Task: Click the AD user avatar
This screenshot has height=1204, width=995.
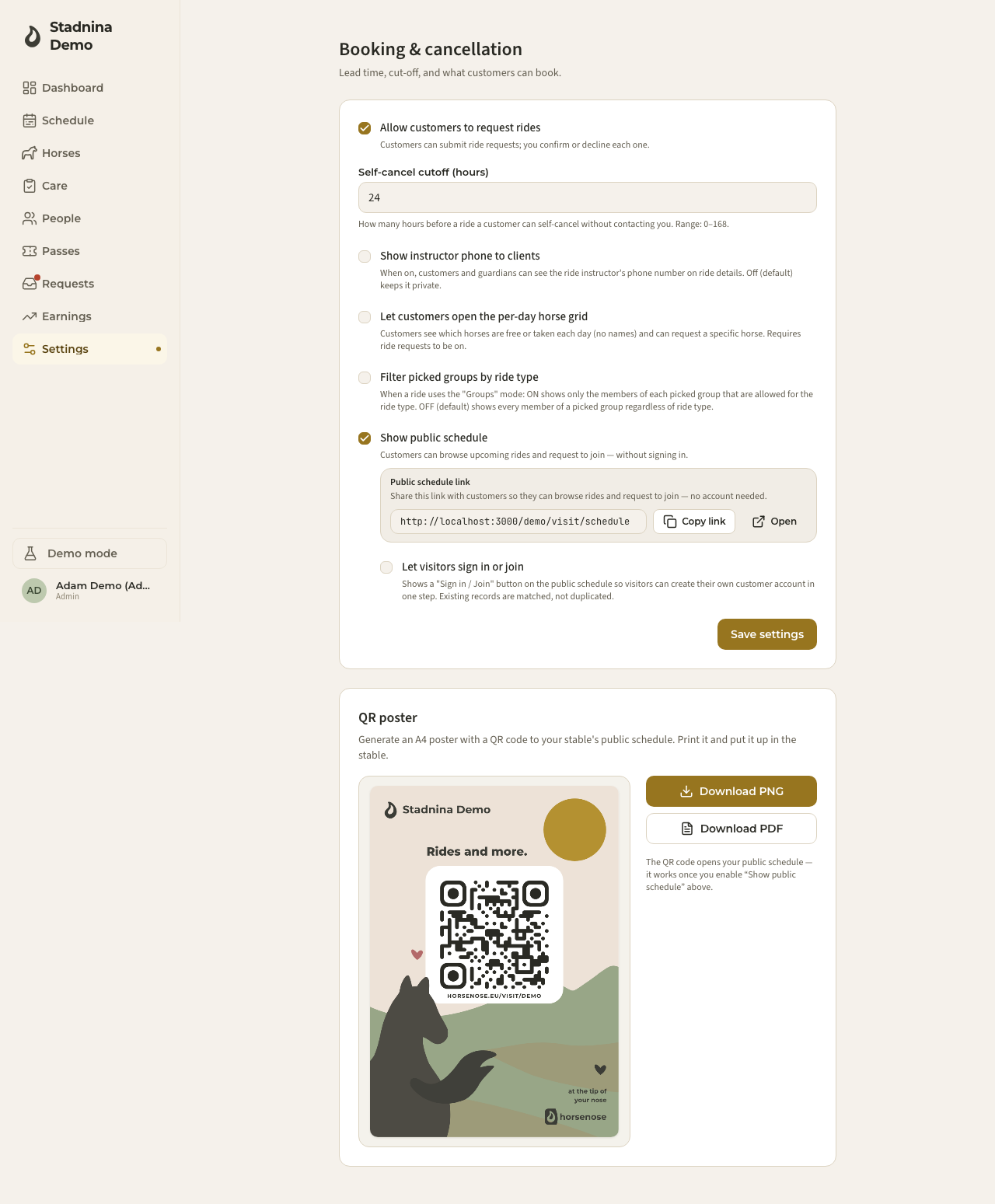Action: [34, 591]
